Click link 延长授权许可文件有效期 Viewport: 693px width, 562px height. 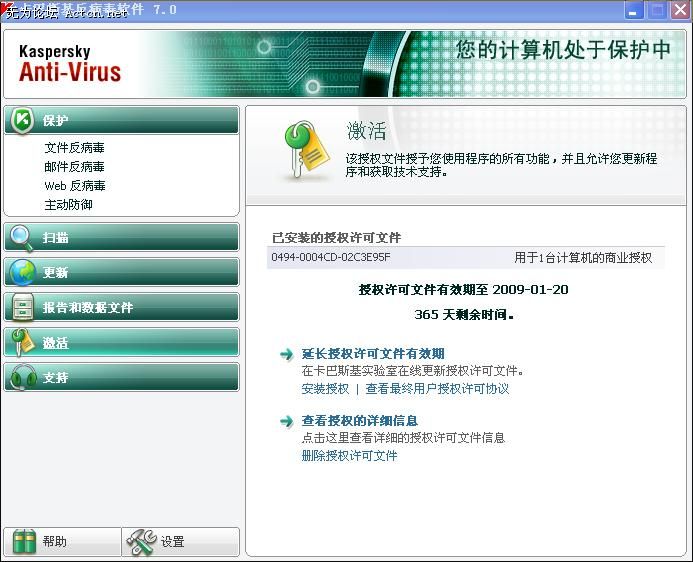click(x=373, y=354)
